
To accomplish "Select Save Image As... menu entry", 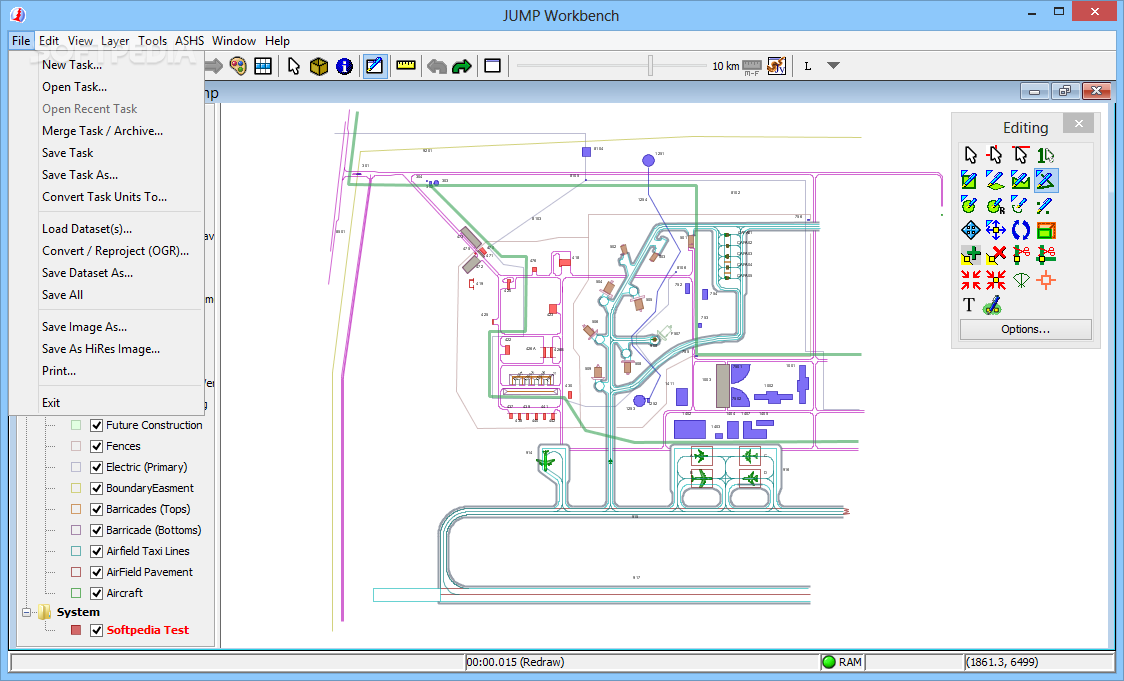I will (84, 327).
